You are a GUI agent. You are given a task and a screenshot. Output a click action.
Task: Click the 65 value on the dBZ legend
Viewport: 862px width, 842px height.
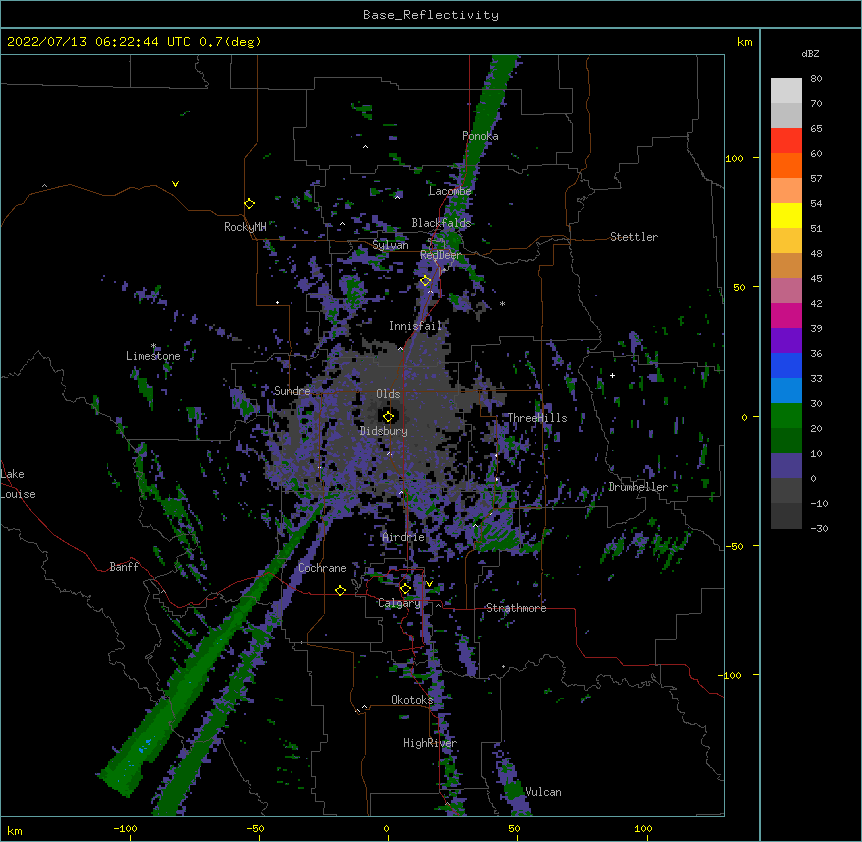(x=816, y=129)
